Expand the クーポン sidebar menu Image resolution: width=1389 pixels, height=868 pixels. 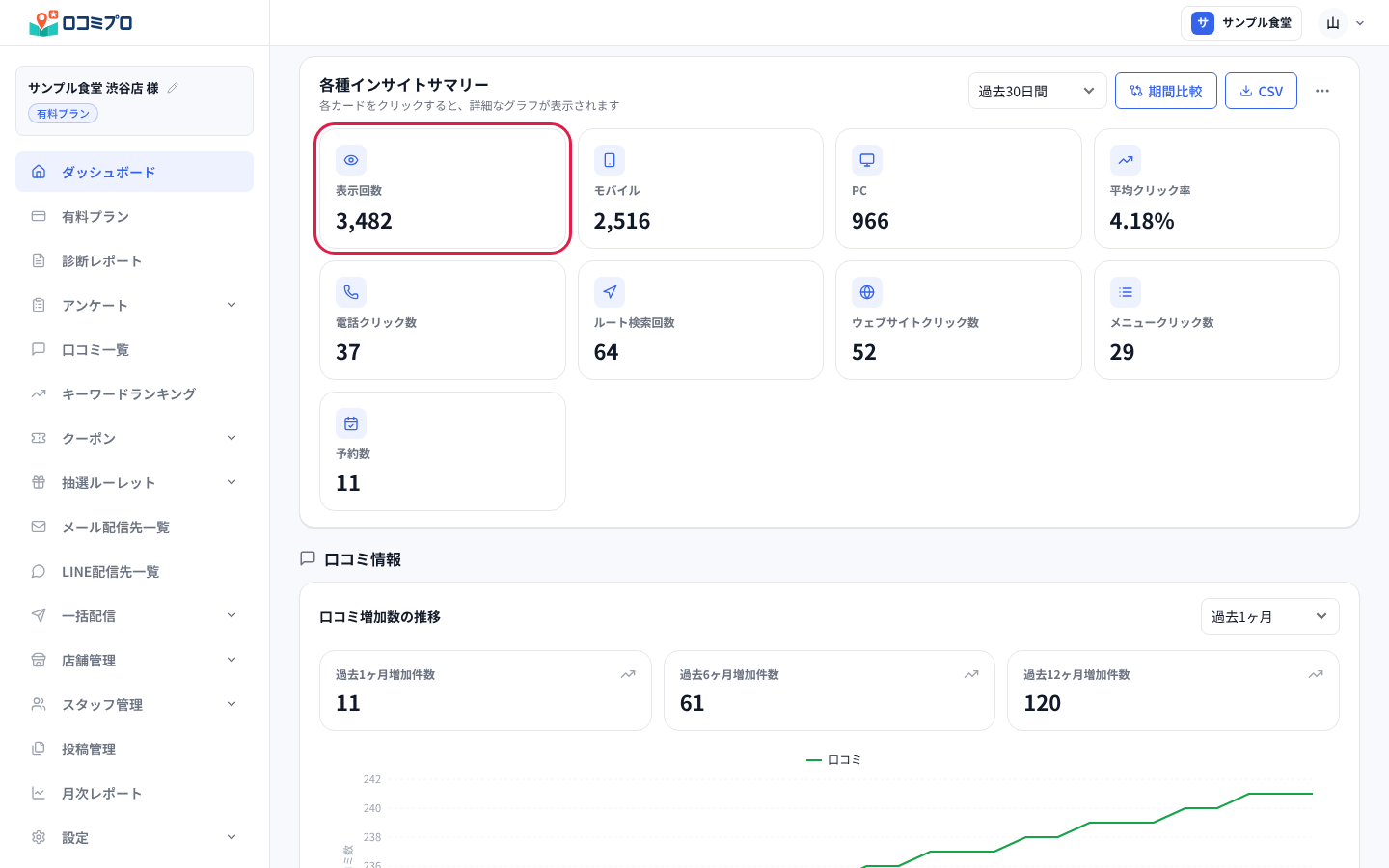click(134, 438)
